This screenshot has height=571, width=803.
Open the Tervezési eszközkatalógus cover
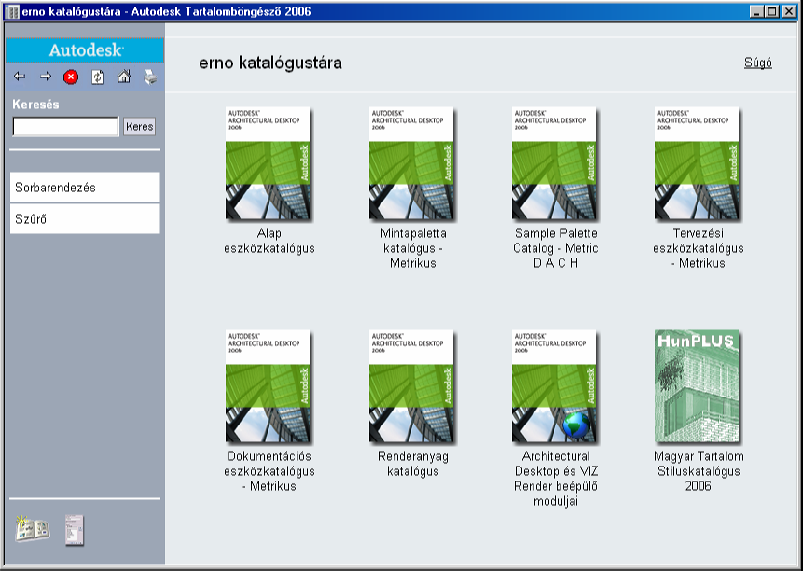coord(697,163)
